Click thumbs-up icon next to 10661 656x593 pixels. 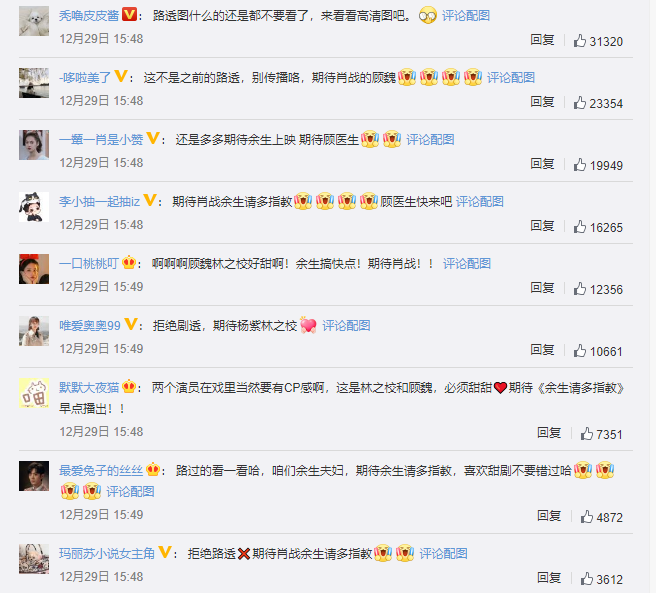tap(579, 350)
